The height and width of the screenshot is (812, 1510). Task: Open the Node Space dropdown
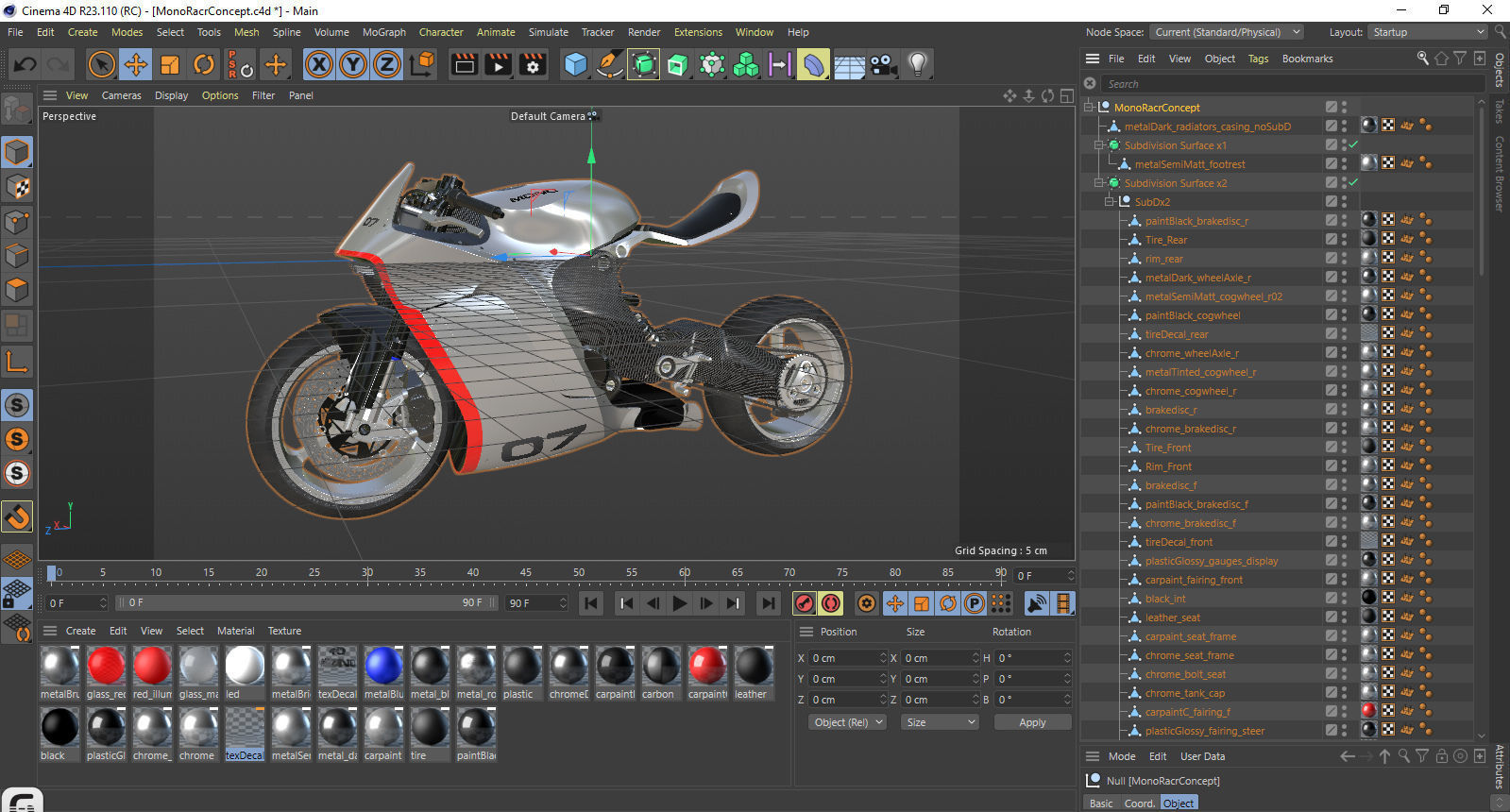point(1228,32)
